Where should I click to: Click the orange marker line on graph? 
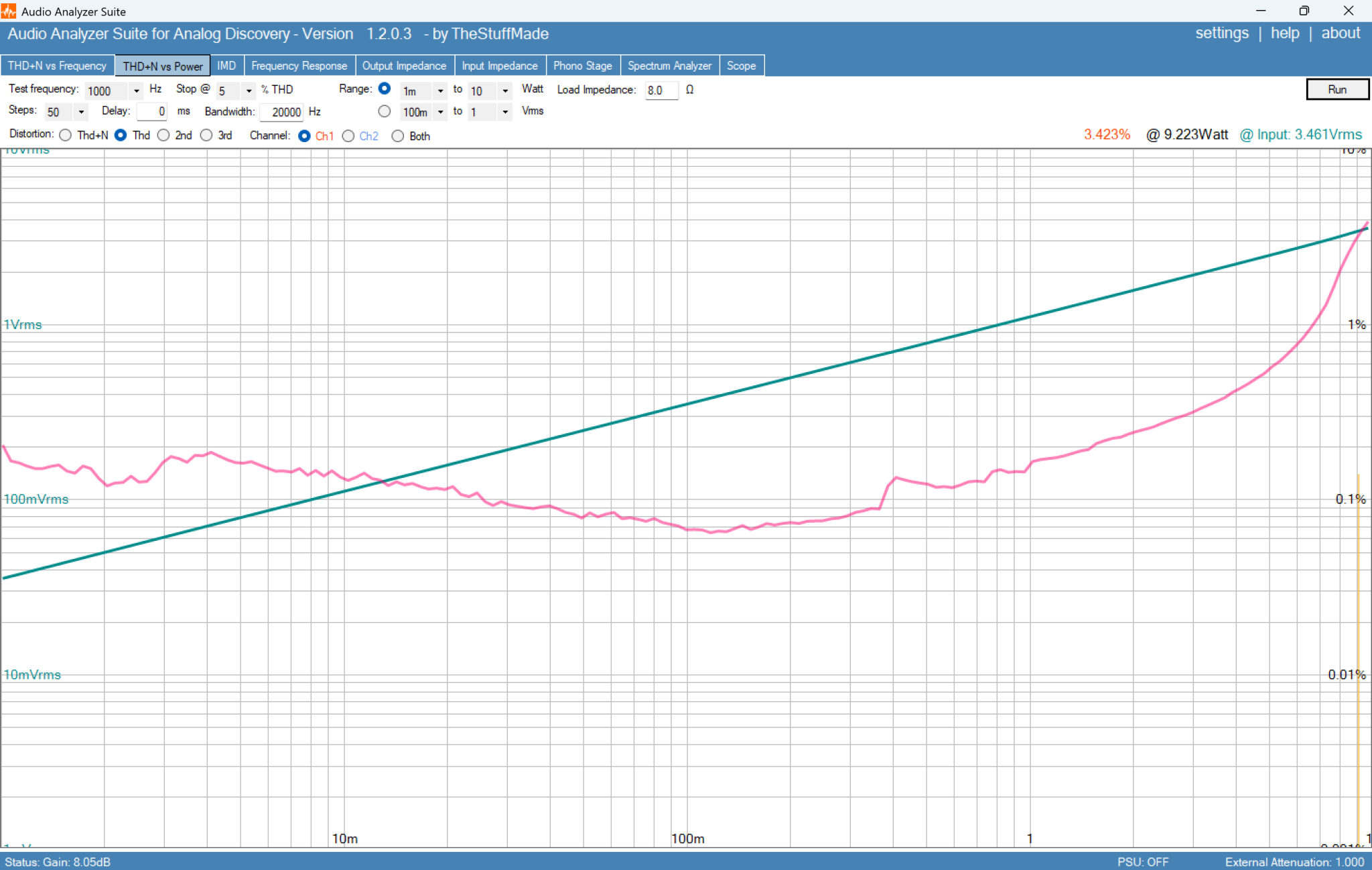pos(1358,657)
